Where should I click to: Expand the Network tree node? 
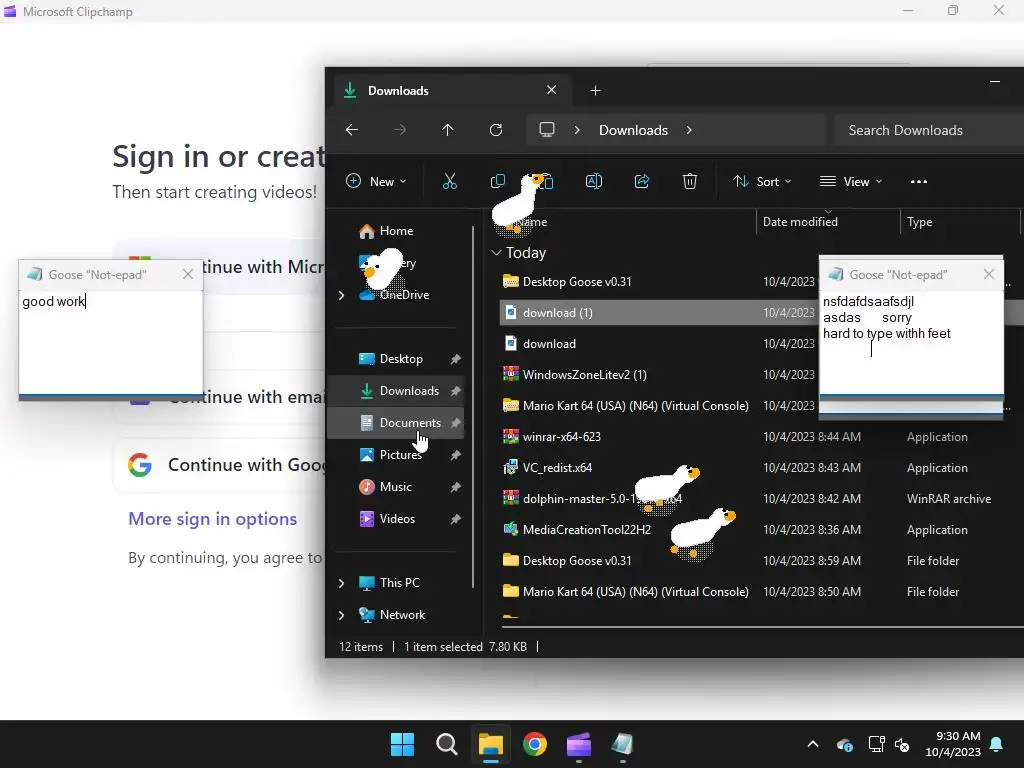pos(342,615)
